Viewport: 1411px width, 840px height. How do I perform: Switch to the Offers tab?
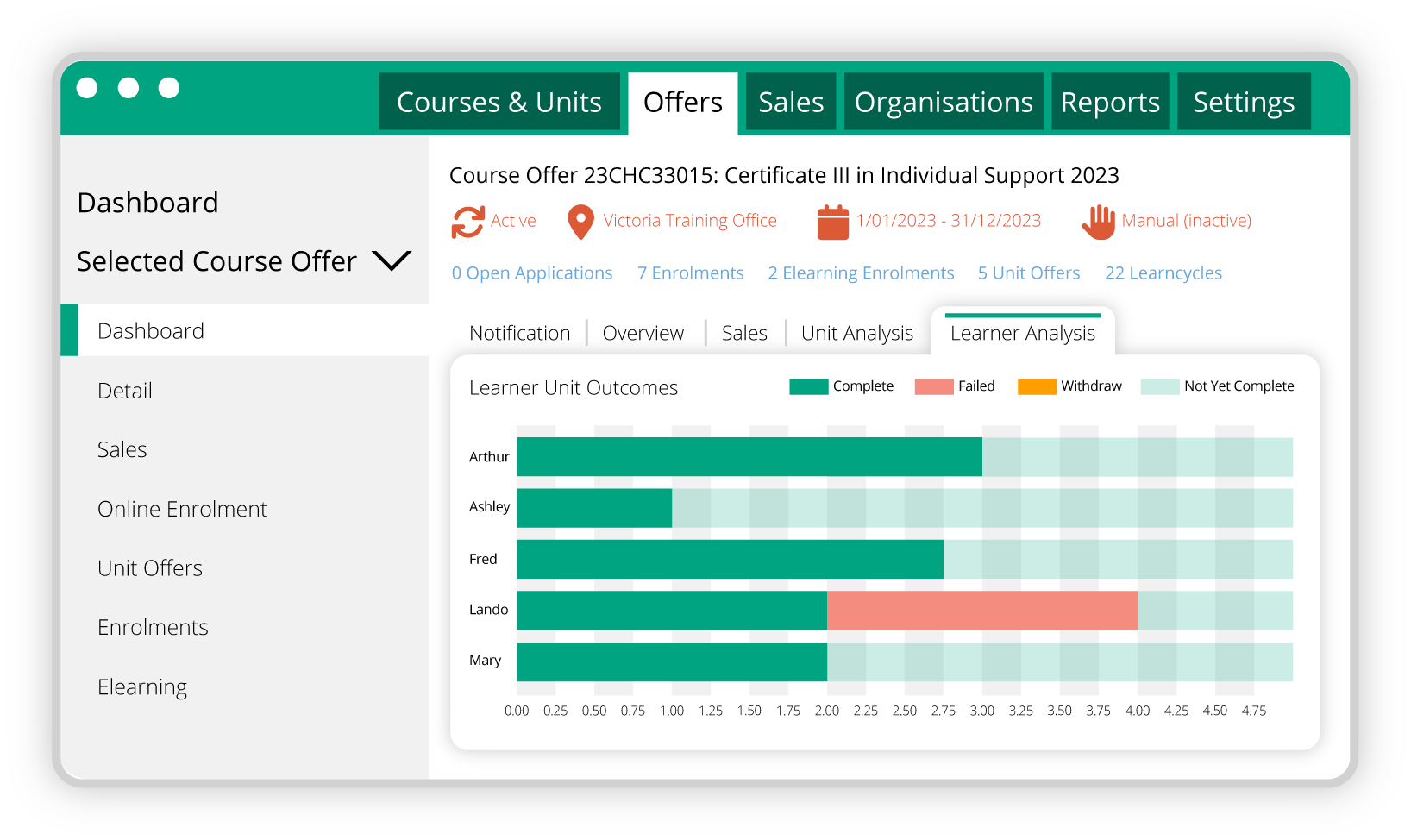683,102
